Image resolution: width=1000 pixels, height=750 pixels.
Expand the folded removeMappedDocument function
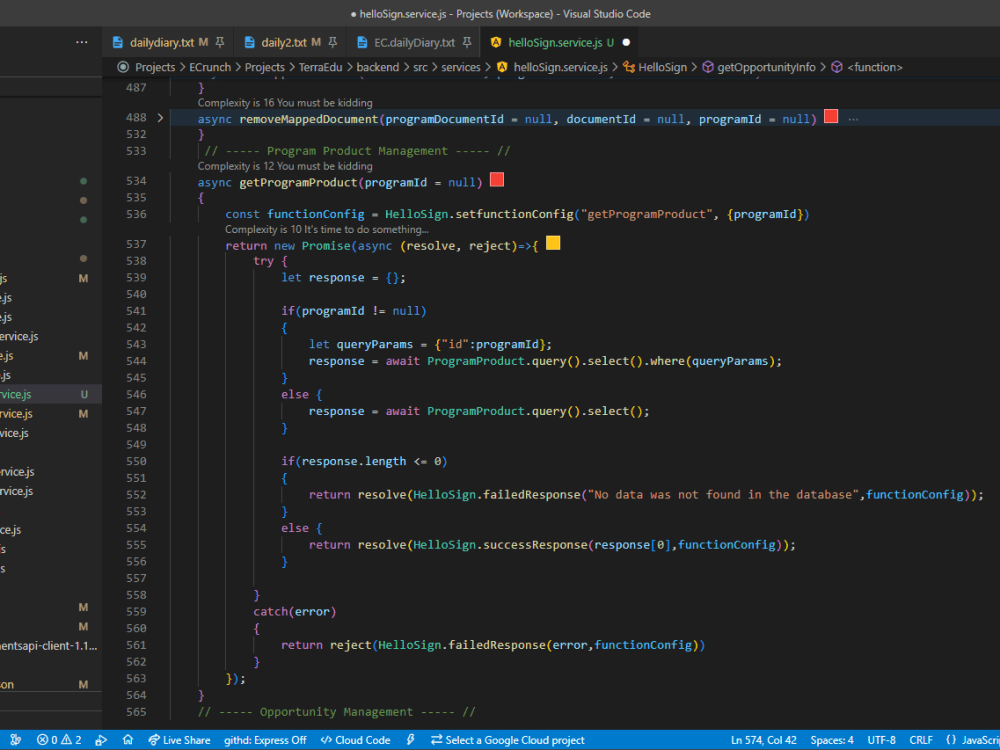pos(160,118)
